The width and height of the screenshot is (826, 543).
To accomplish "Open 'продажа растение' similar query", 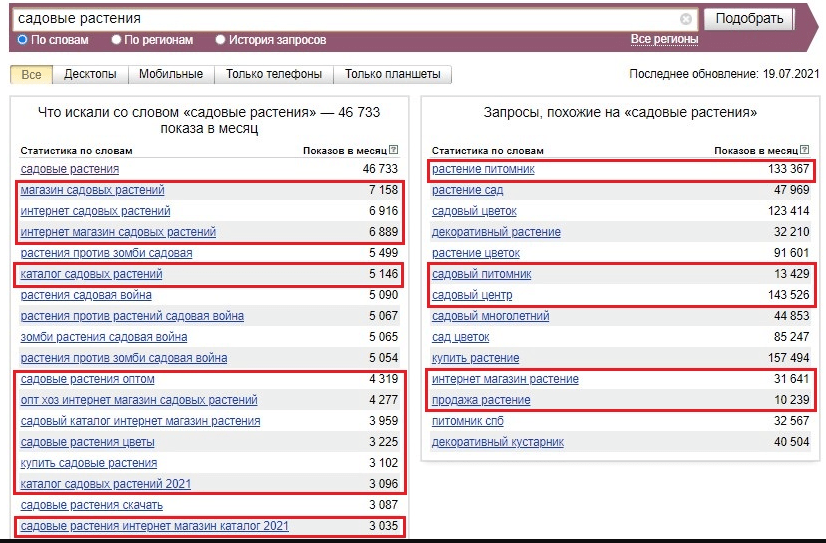I will [481, 400].
